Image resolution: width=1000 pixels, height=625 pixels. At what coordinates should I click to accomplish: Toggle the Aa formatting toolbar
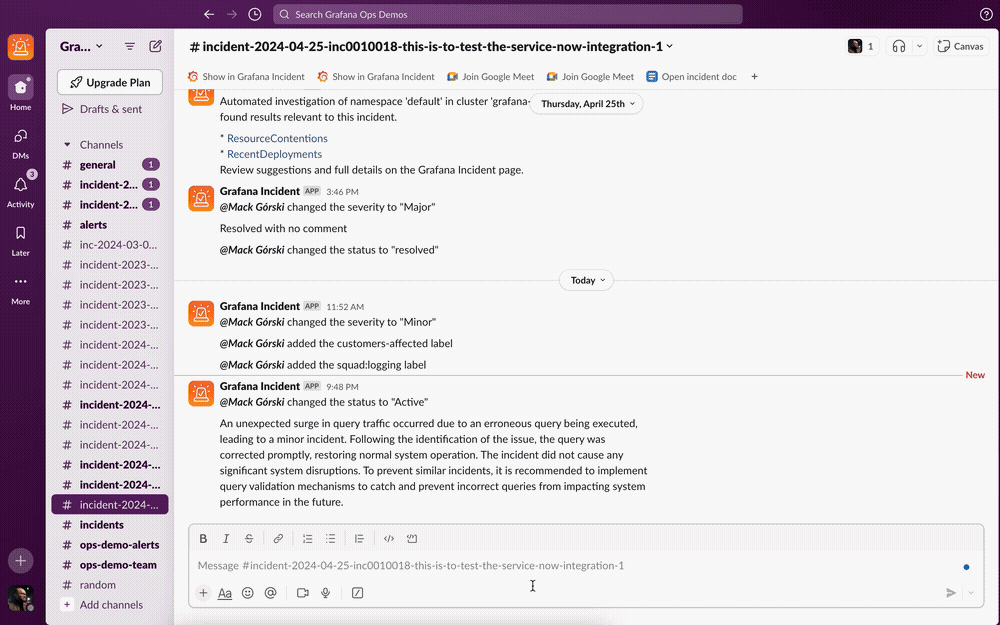[224, 593]
